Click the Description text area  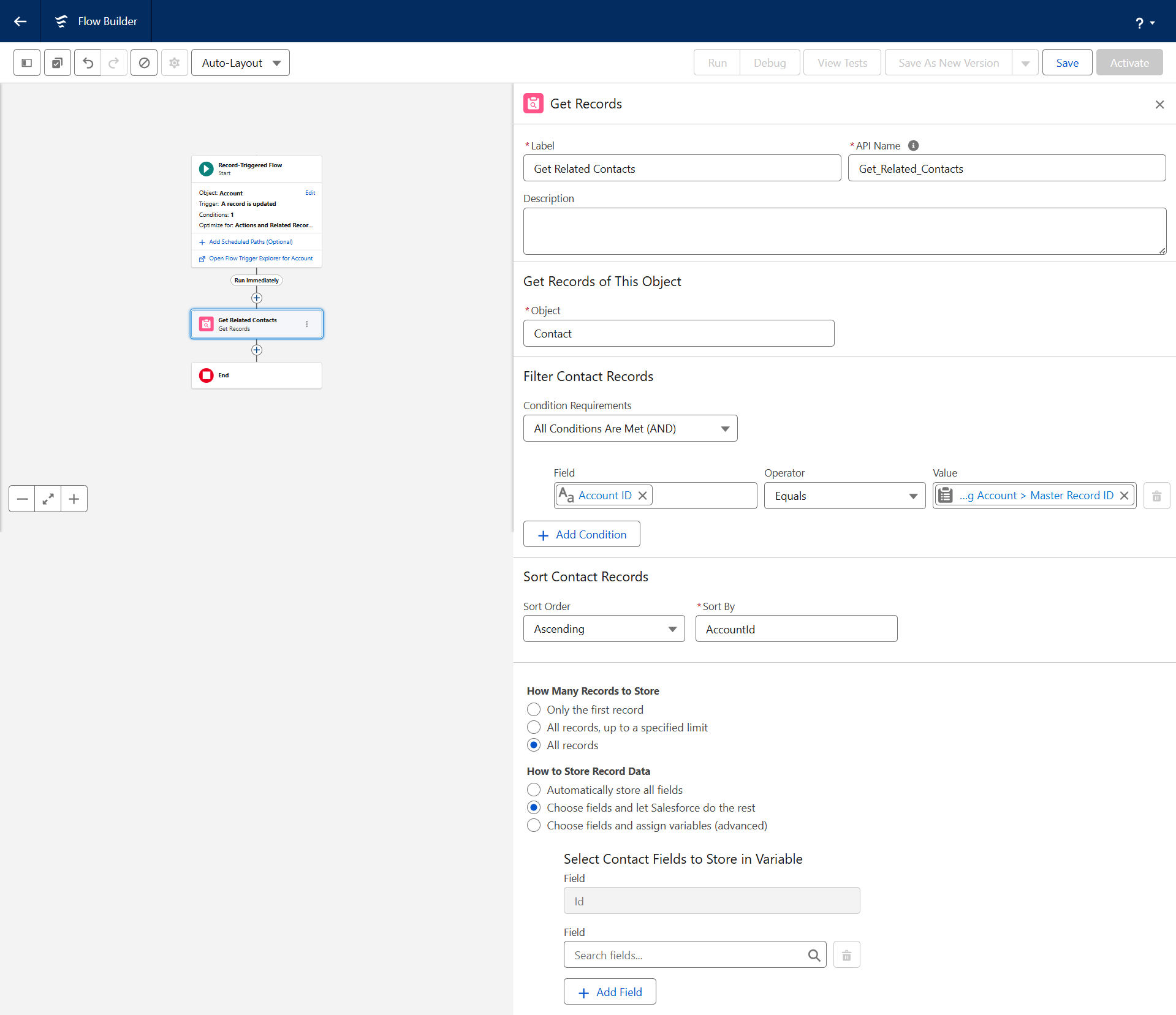coord(844,231)
